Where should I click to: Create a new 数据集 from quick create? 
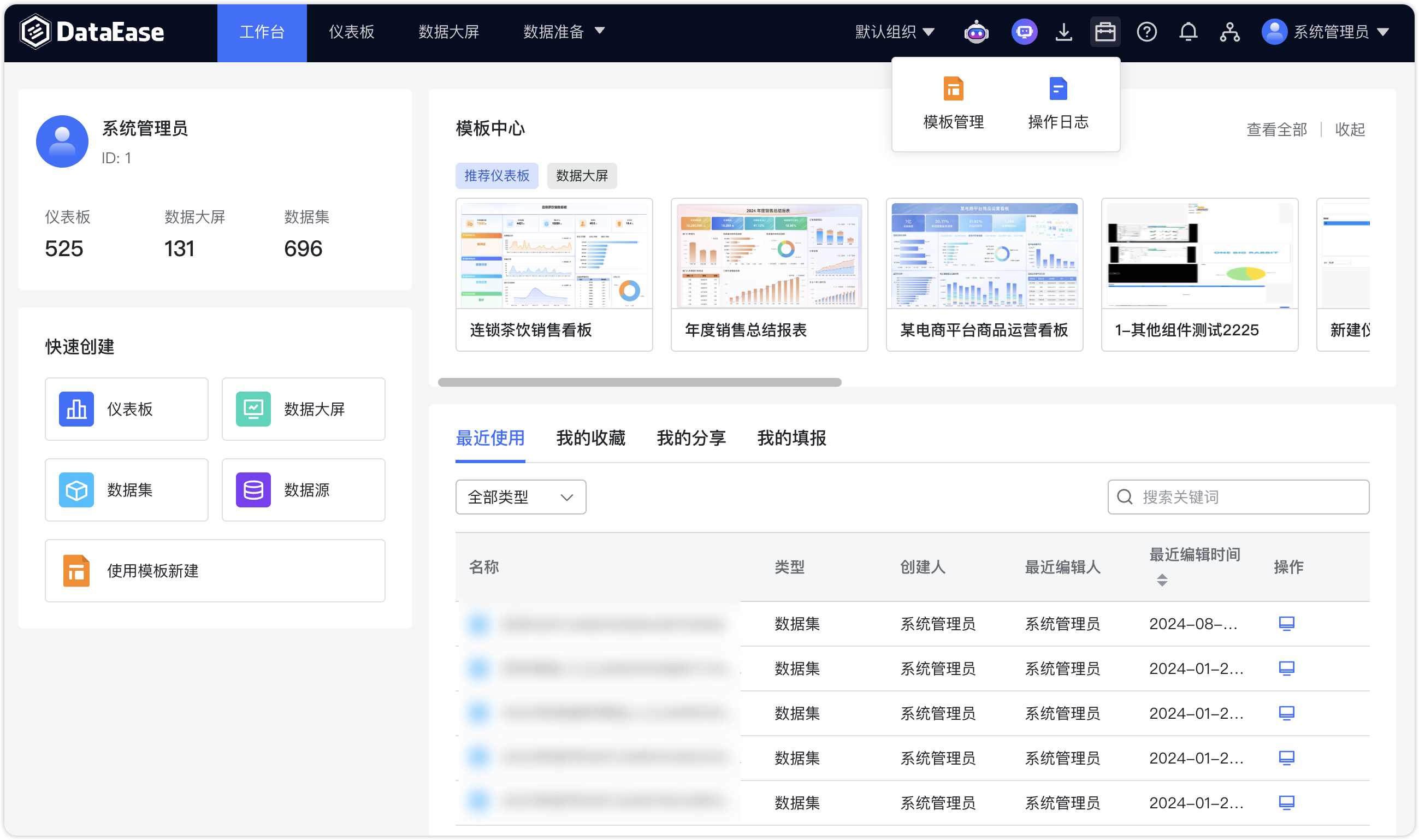[127, 489]
